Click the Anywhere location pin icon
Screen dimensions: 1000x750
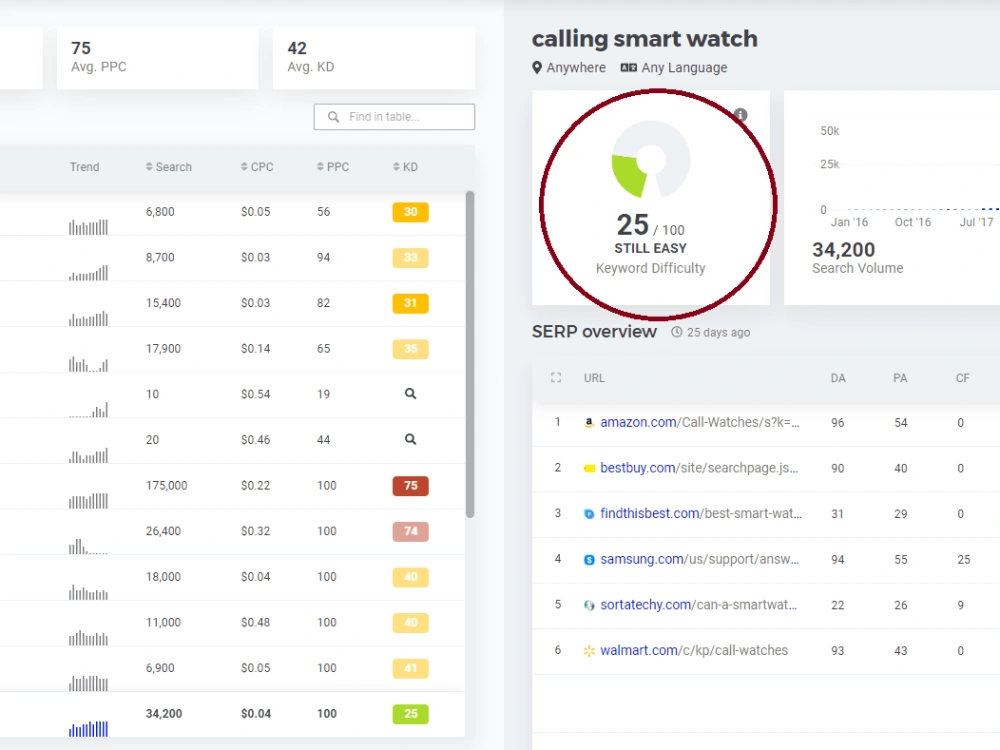[x=537, y=68]
